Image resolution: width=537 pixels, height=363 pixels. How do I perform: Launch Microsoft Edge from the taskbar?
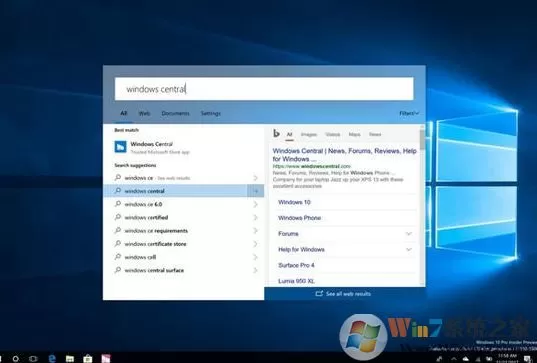click(x=52, y=359)
